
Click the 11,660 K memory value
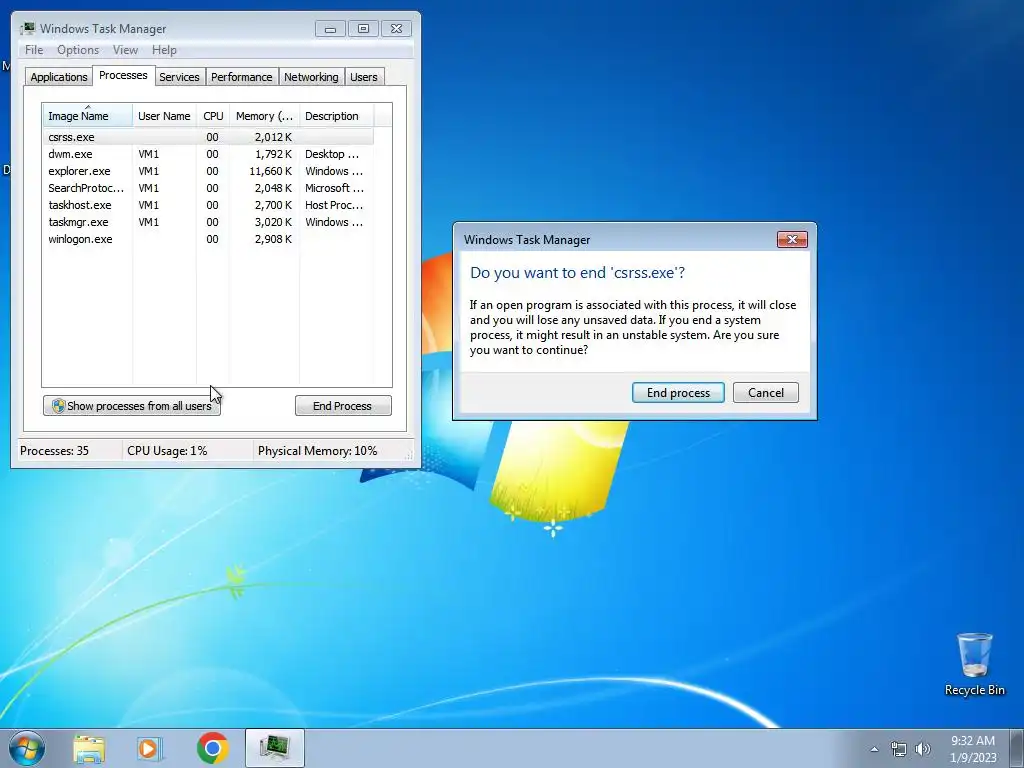[x=270, y=171]
